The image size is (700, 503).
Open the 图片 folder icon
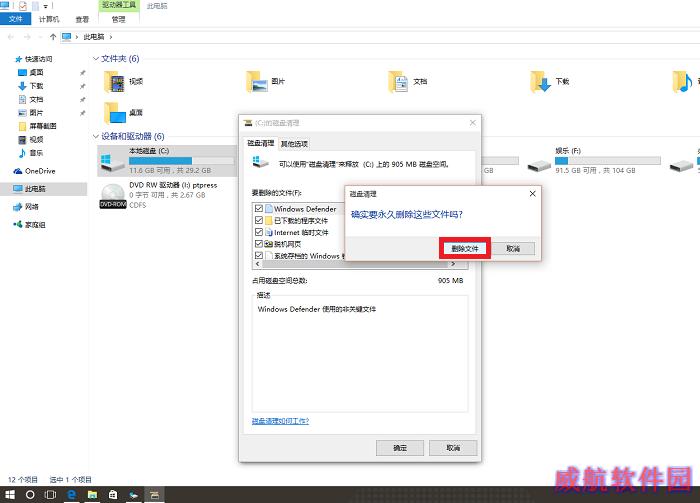click(258, 82)
